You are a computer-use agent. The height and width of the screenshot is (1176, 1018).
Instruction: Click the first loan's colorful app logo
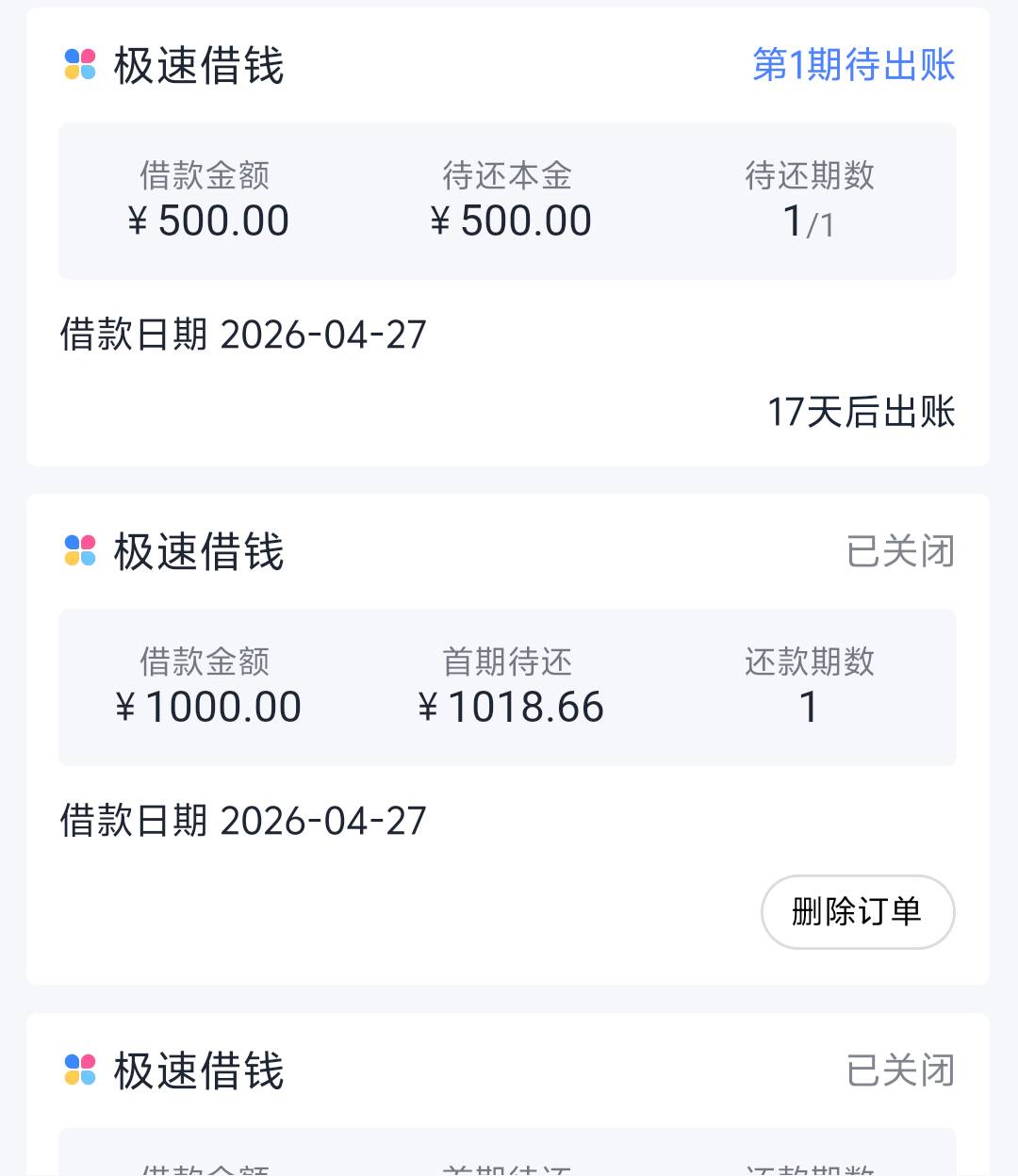(x=80, y=65)
